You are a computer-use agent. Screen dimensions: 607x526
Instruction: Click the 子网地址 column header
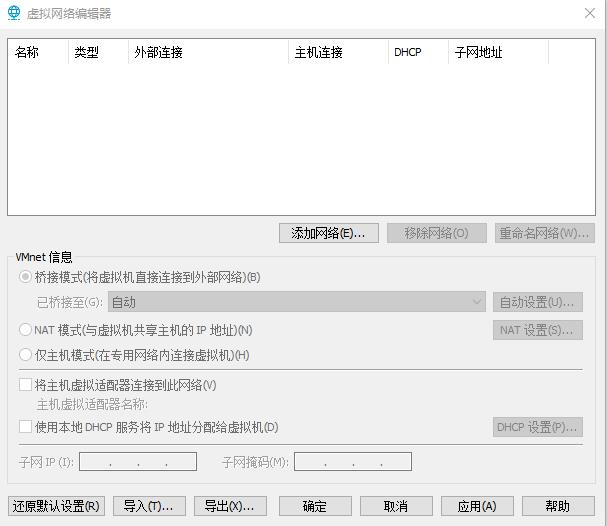pyautogui.click(x=497, y=53)
